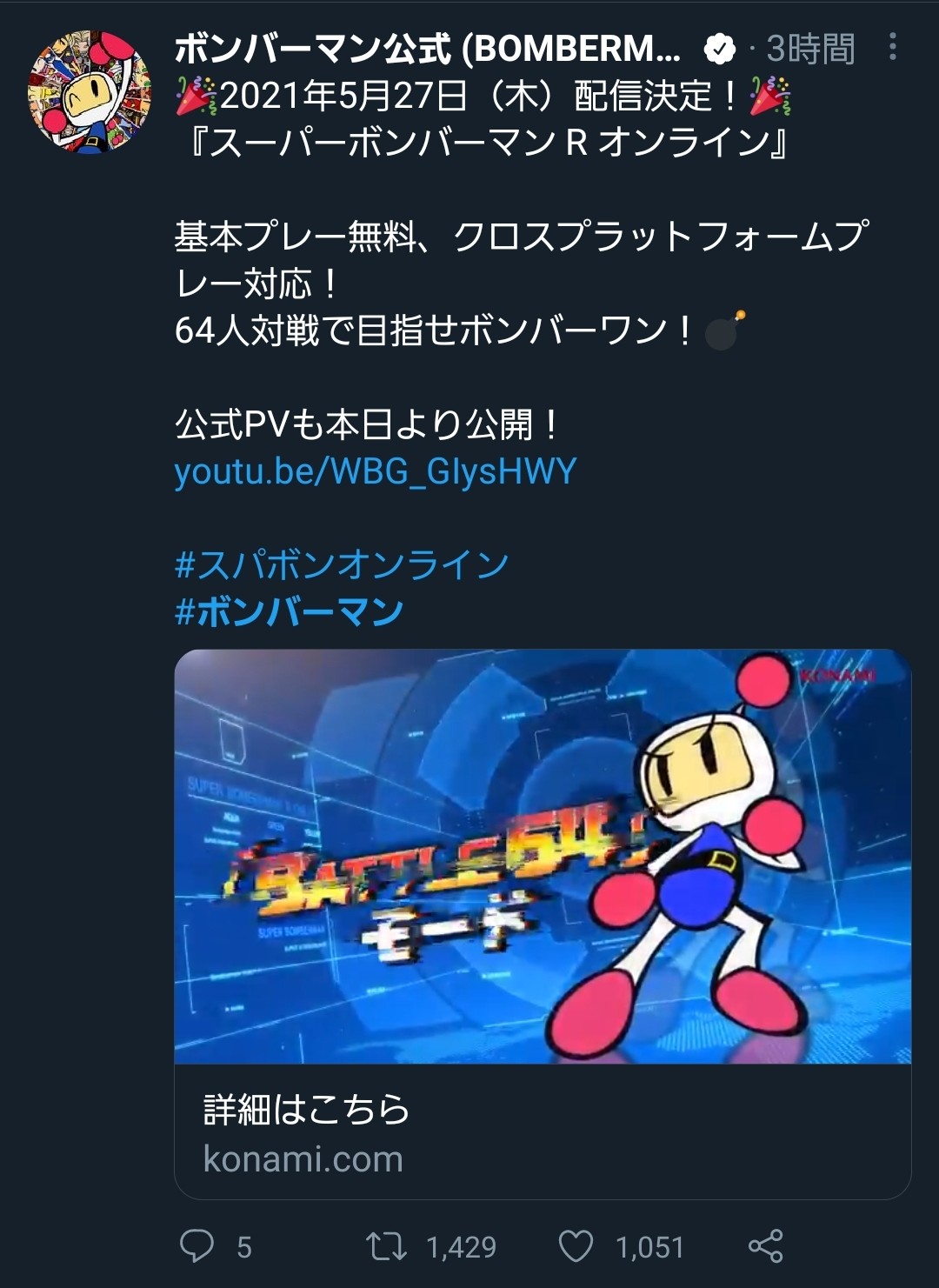This screenshot has height=1288, width=939.
Task: Tap the 1,051 like count
Action: 649,1247
